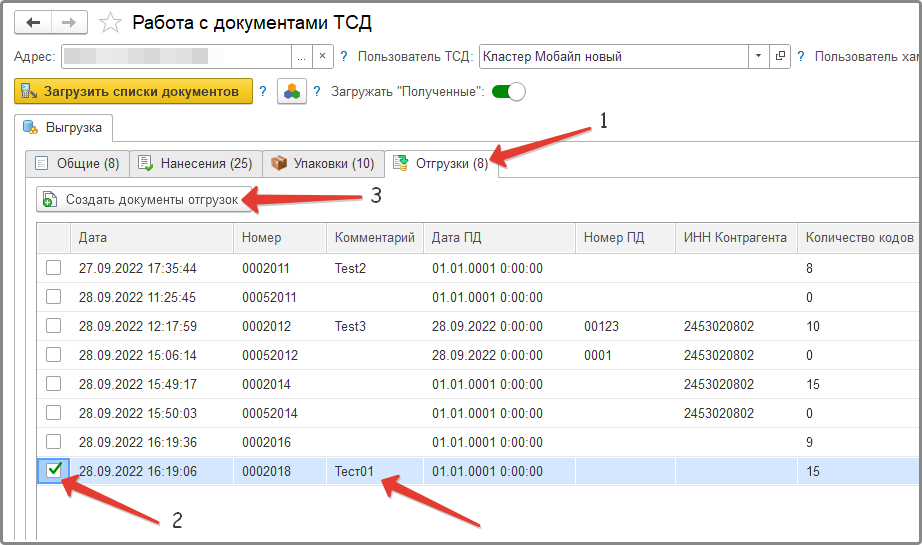
Task: Show help next to Загрузить списки документов
Action: [x=263, y=91]
